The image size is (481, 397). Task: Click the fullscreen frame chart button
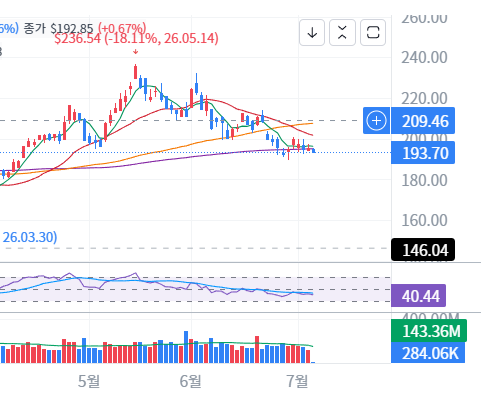[x=373, y=33]
